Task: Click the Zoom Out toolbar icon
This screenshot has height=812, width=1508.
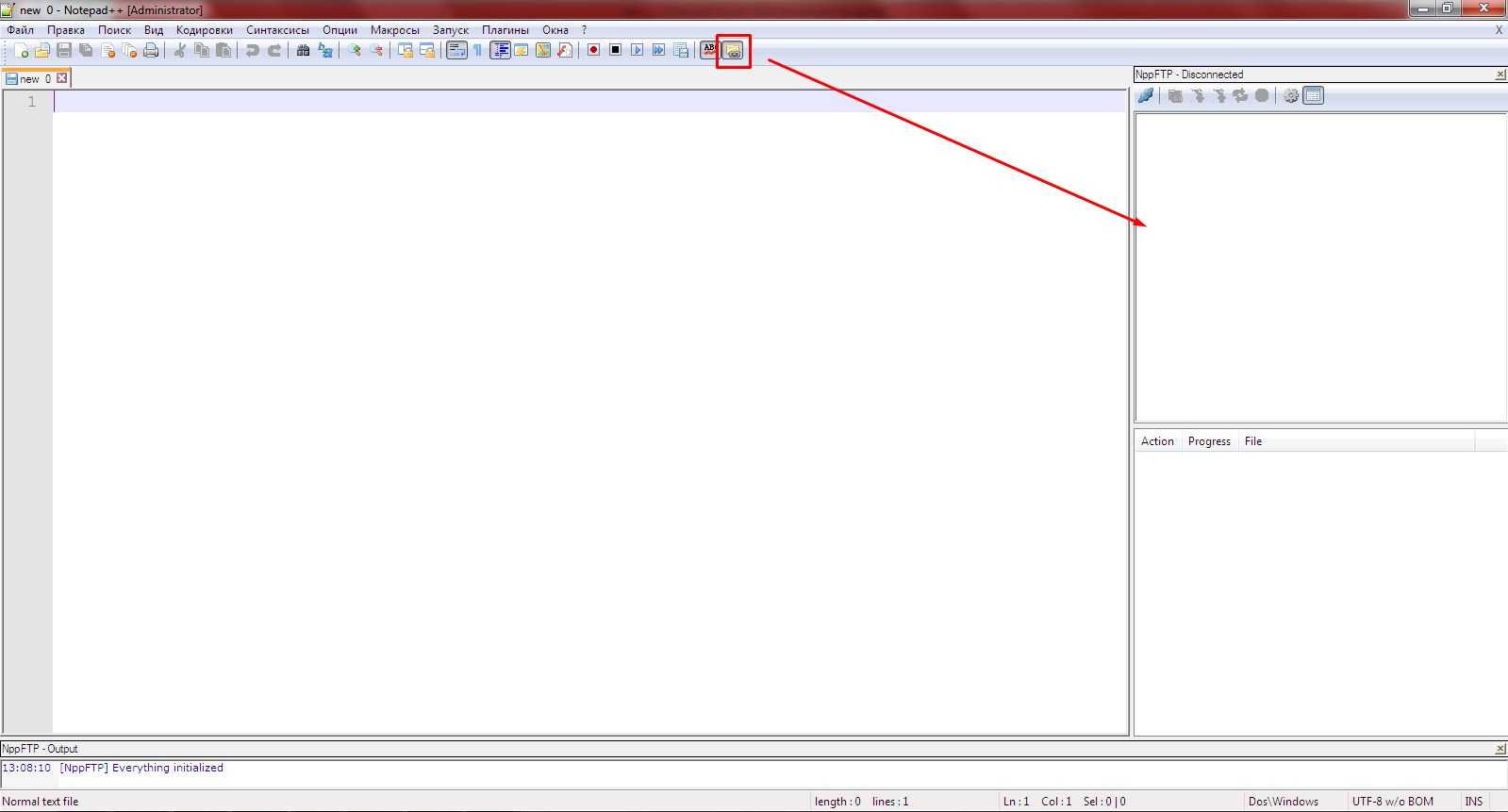Action: click(x=376, y=50)
